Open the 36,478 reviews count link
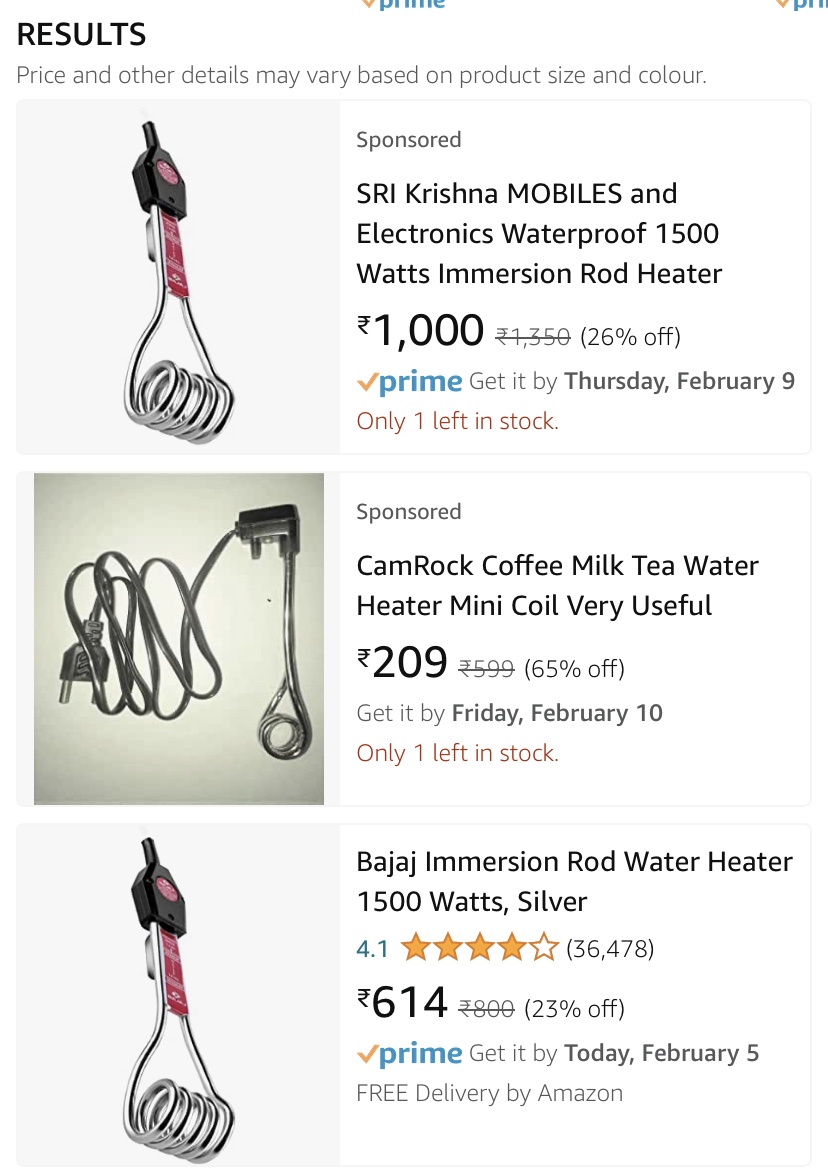The image size is (828, 1174). point(610,949)
